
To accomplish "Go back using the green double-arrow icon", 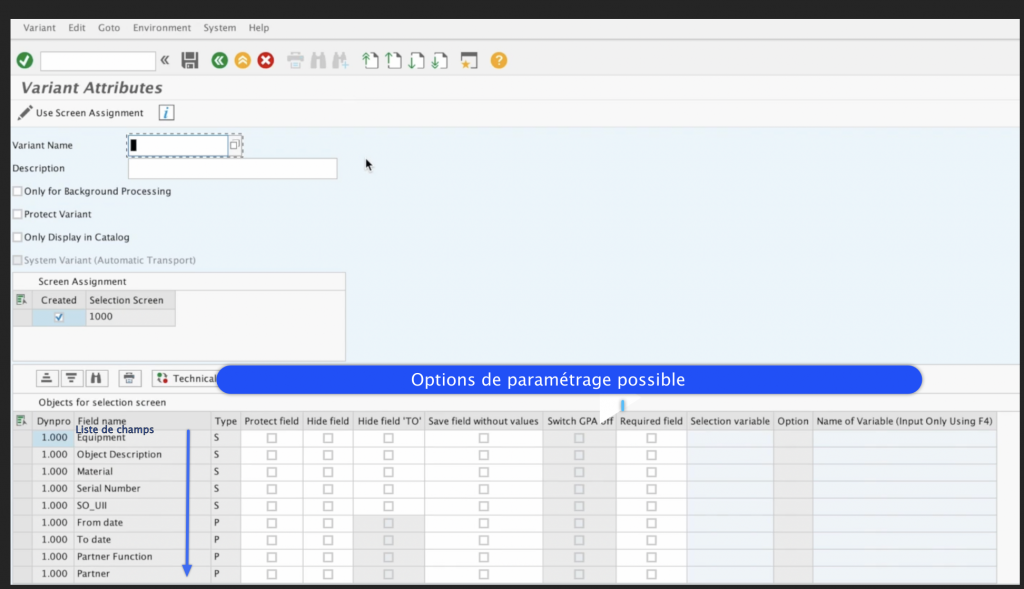I will [219, 61].
